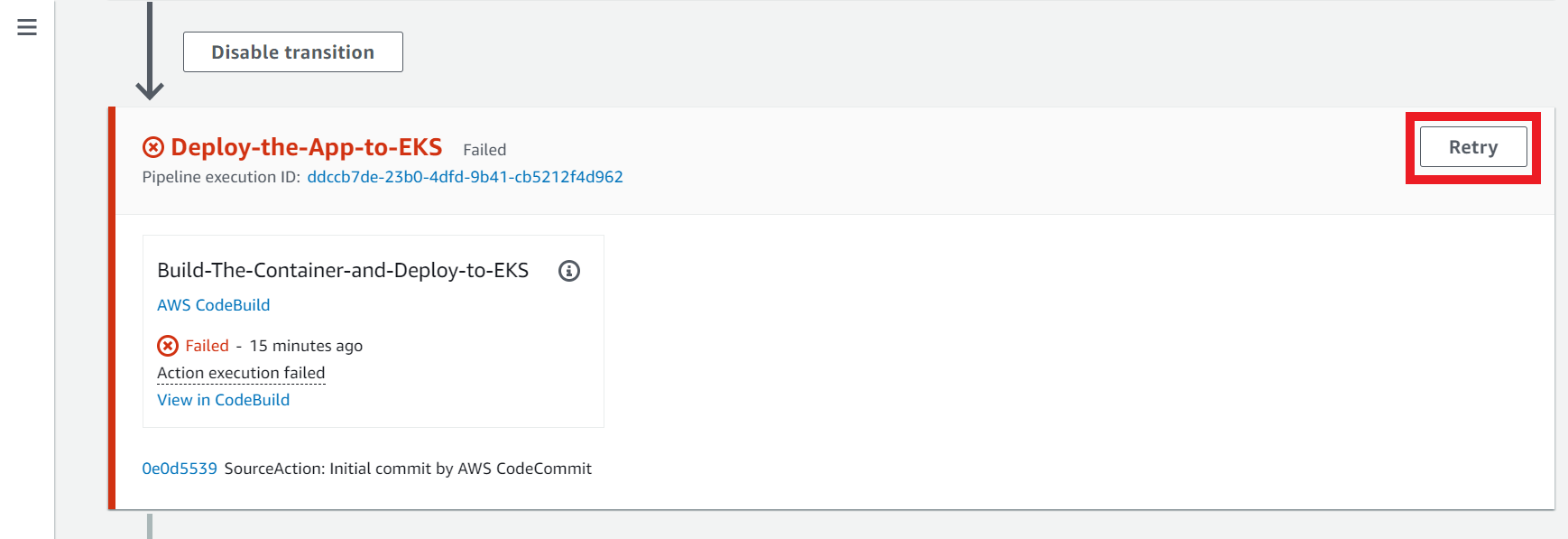Viewport: 1568px width, 539px height.
Task: Click the red failed-stage bar on the left edge
Action: (x=112, y=308)
